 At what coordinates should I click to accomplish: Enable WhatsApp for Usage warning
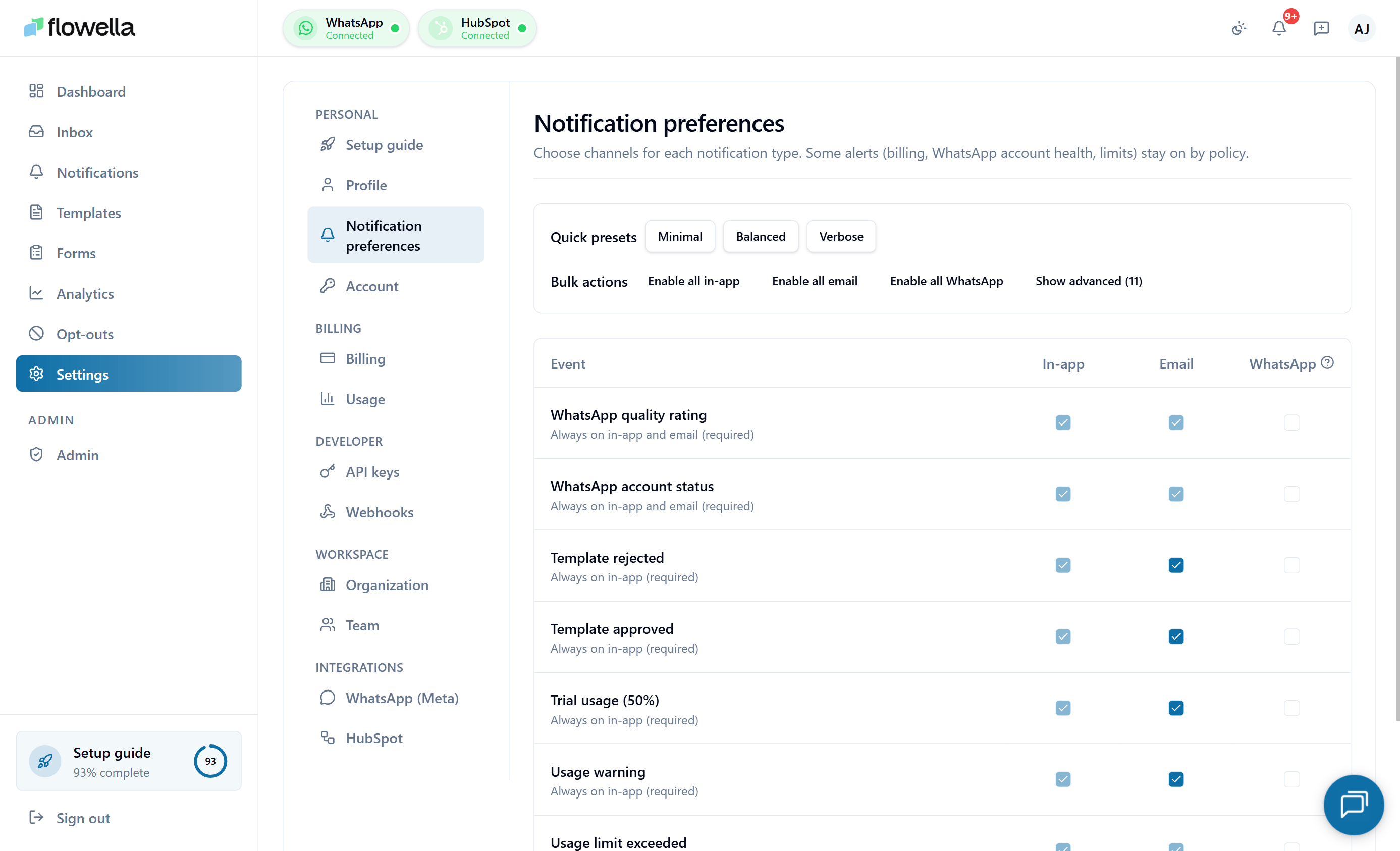click(x=1291, y=779)
